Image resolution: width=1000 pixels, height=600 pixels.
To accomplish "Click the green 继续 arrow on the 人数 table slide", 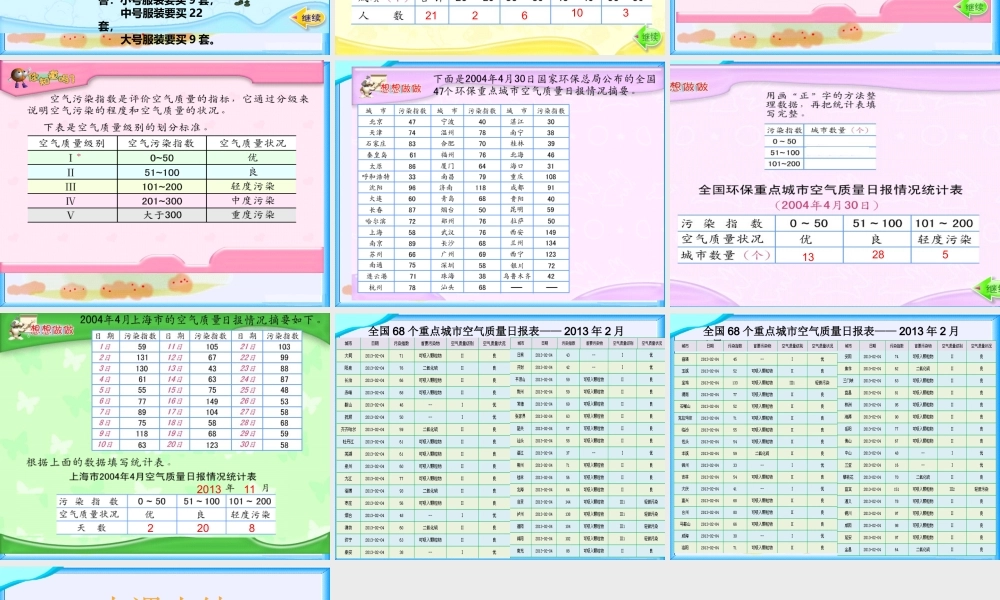I will 648,38.
